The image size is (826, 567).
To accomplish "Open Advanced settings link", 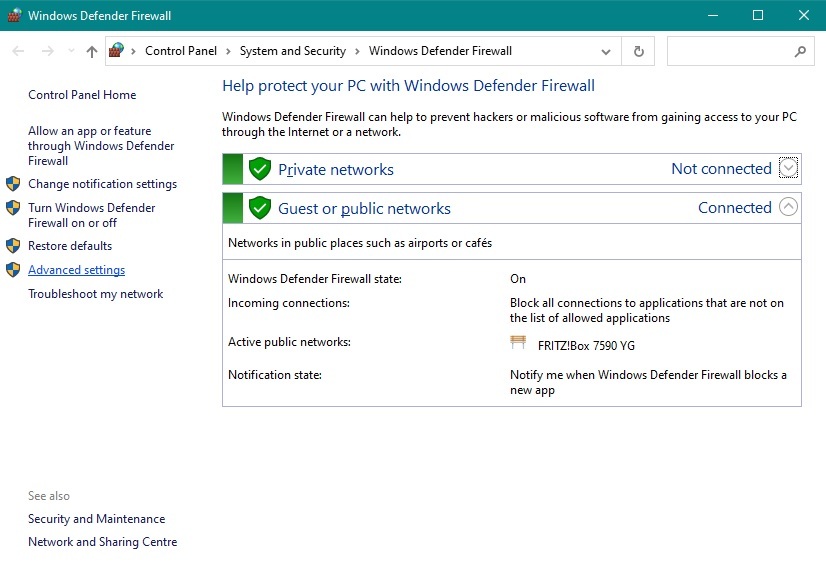I will click(76, 270).
